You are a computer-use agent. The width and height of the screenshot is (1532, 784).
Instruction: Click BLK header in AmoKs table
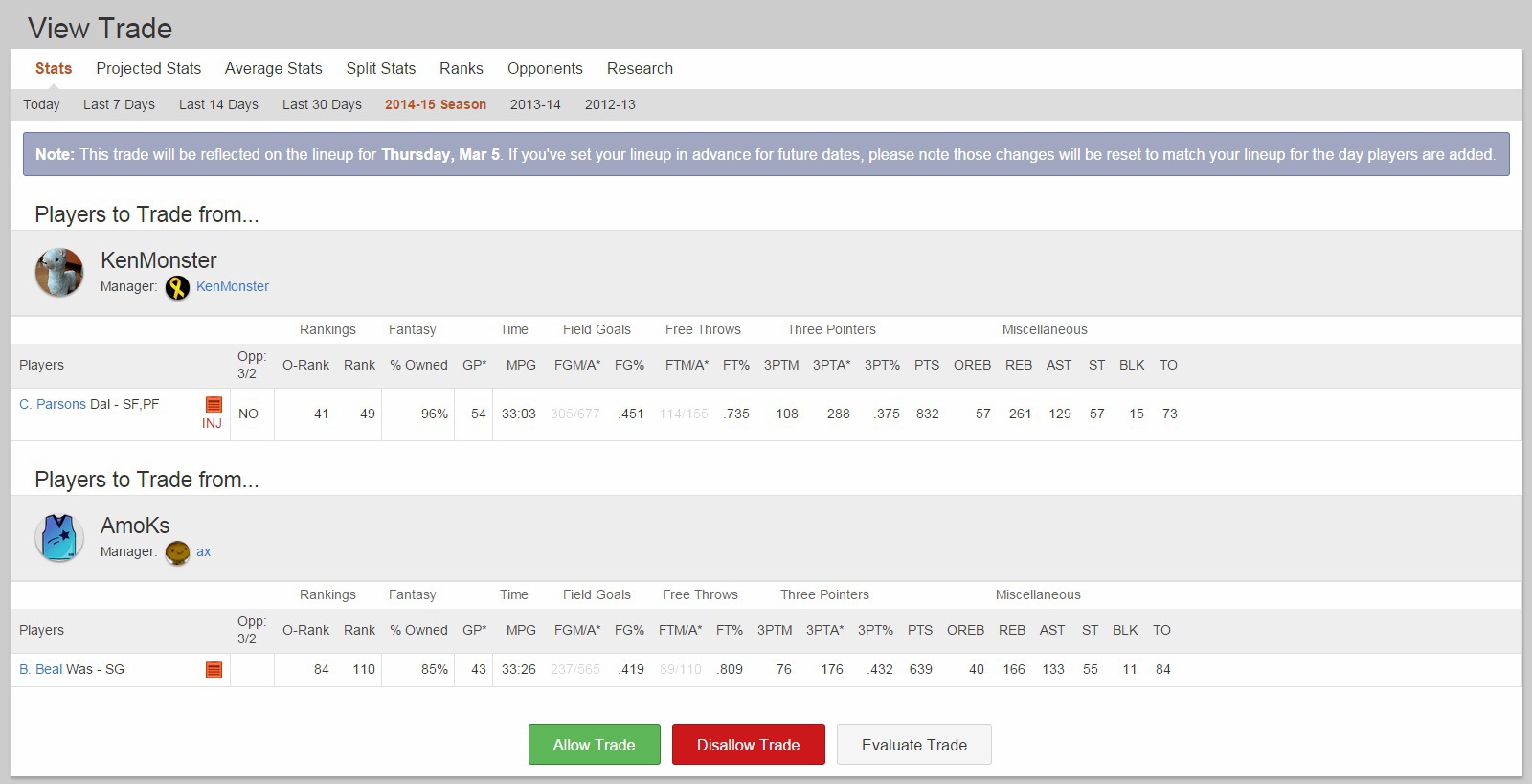(x=1125, y=630)
